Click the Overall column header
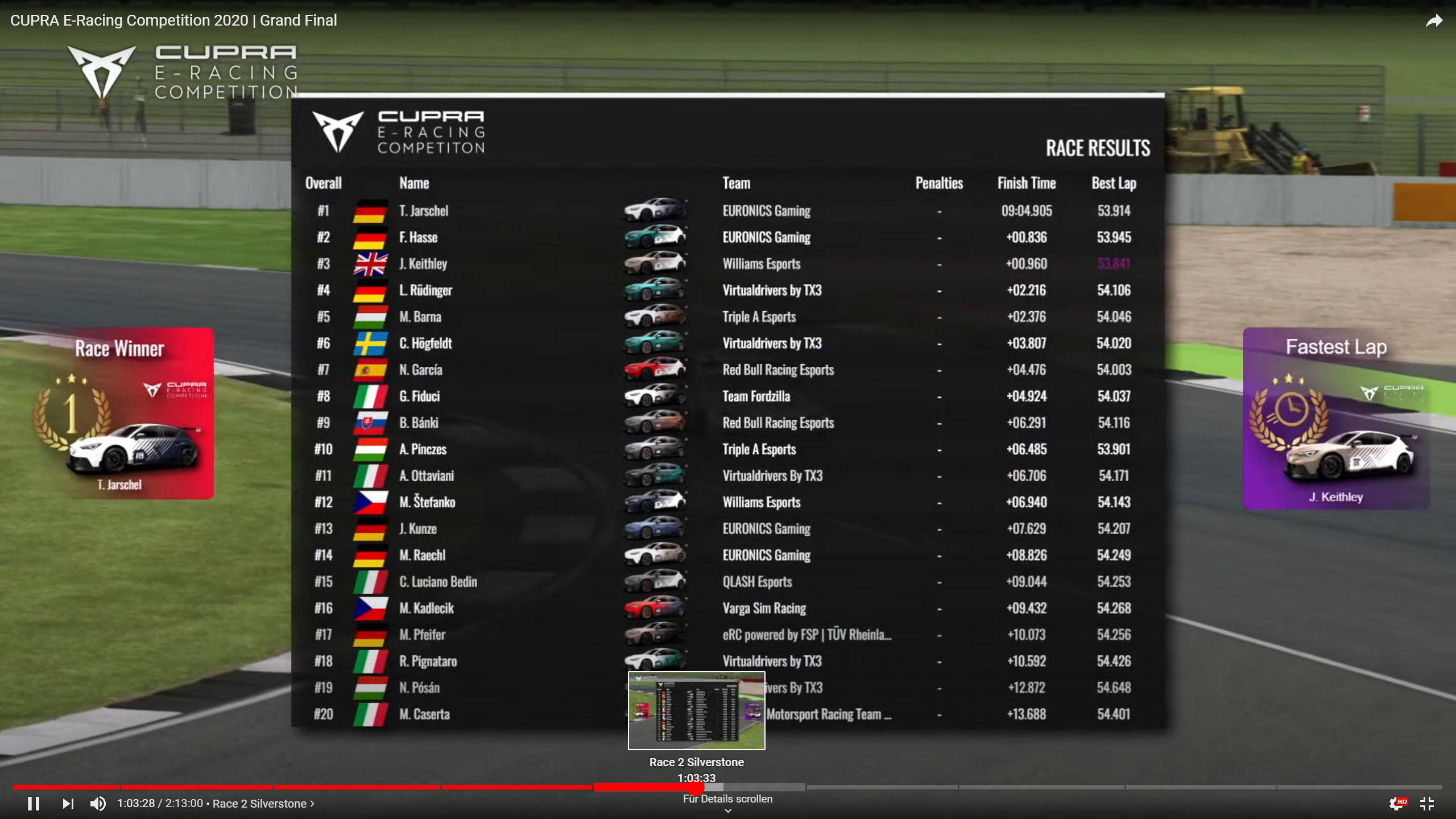Viewport: 1456px width, 819px height. [324, 183]
